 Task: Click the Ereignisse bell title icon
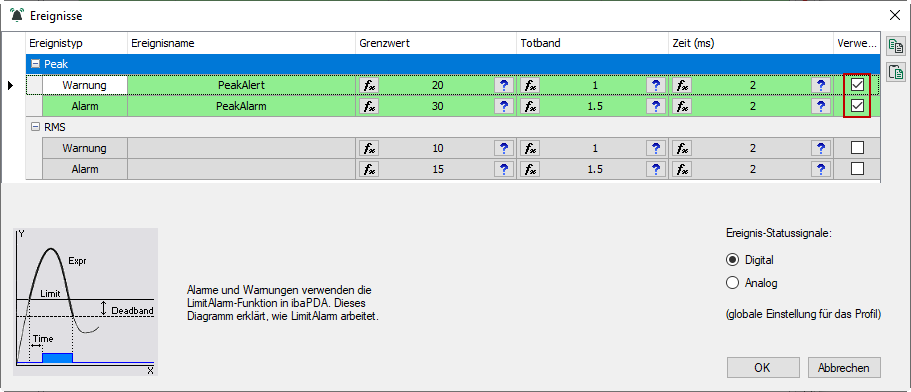pos(17,16)
